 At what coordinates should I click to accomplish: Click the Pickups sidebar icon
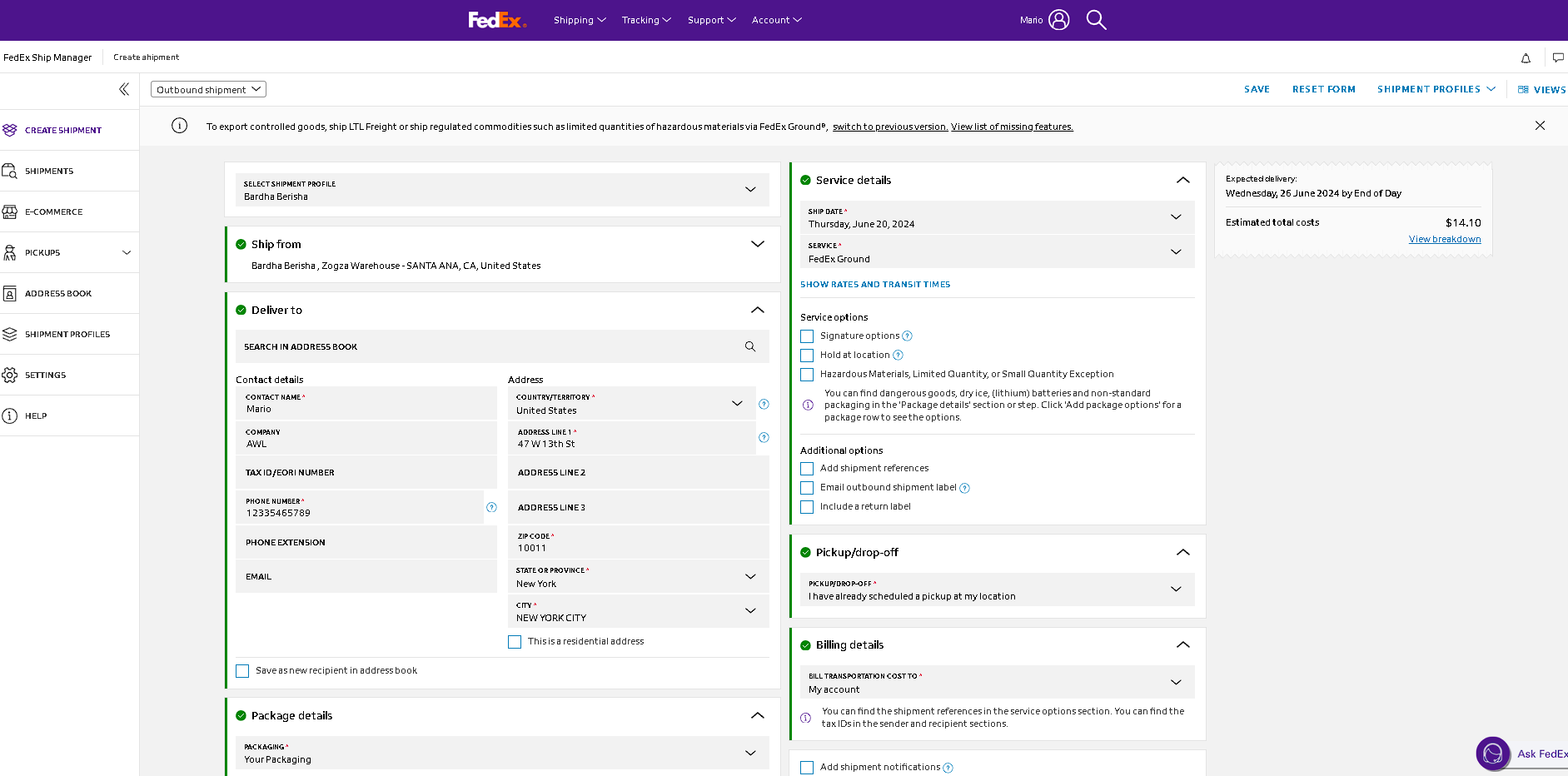point(10,252)
